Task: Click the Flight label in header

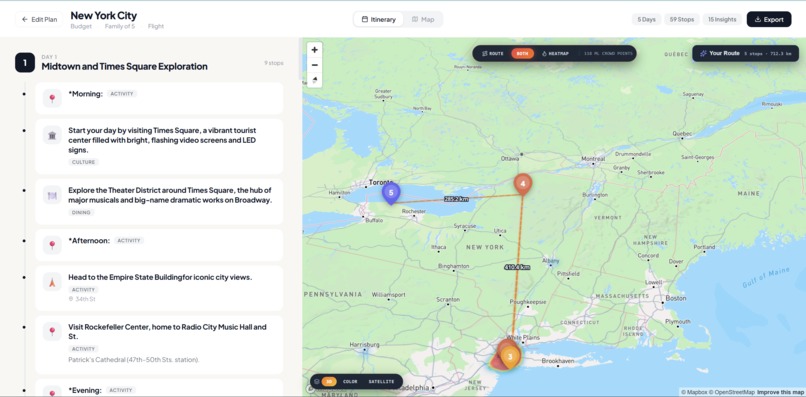Action: [156, 26]
